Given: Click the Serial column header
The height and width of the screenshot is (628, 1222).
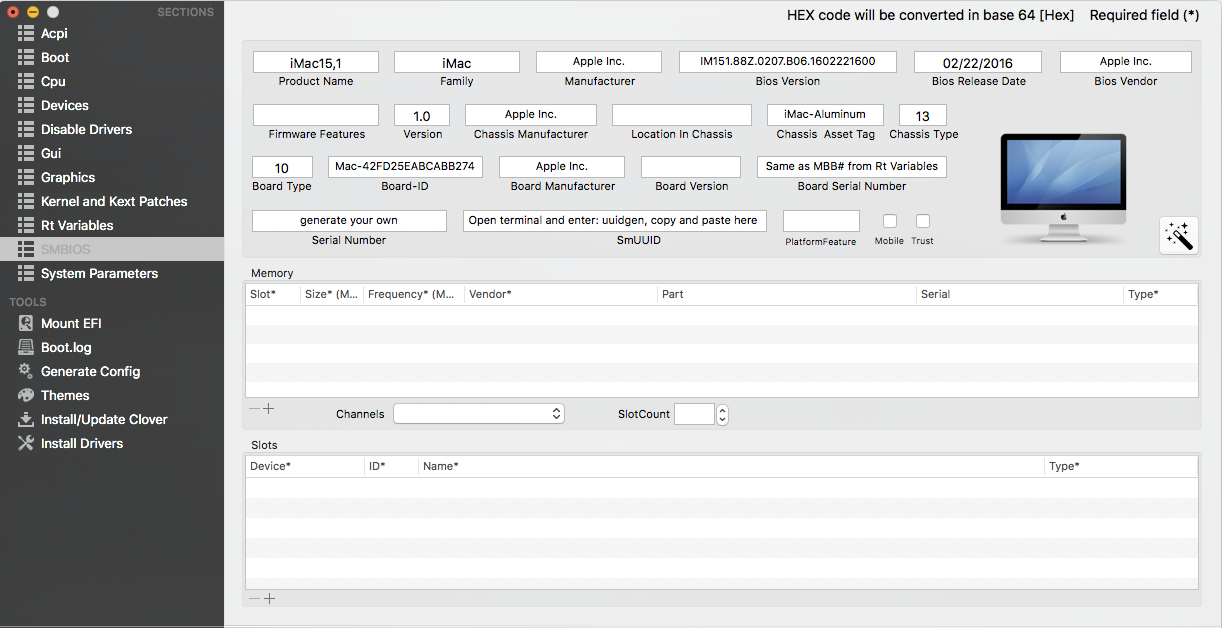Looking at the screenshot, I should pyautogui.click(x=1020, y=294).
